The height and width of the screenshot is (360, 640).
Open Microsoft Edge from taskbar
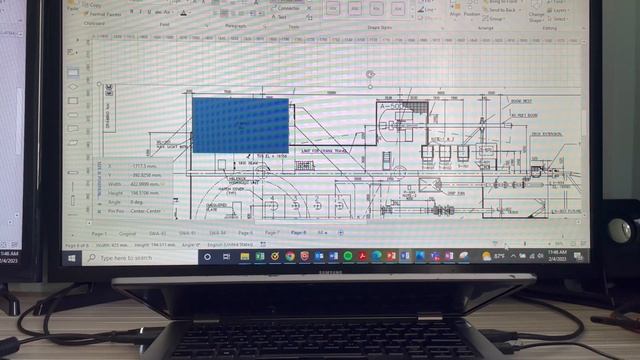click(x=377, y=256)
